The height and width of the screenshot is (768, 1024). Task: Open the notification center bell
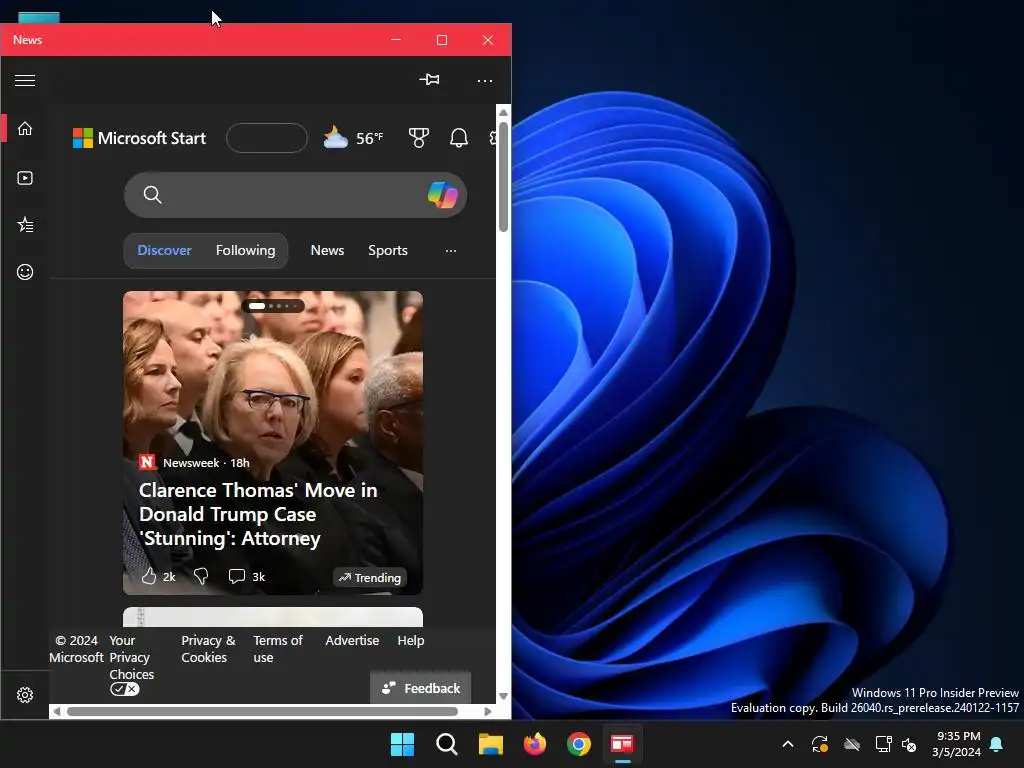pyautogui.click(x=997, y=744)
